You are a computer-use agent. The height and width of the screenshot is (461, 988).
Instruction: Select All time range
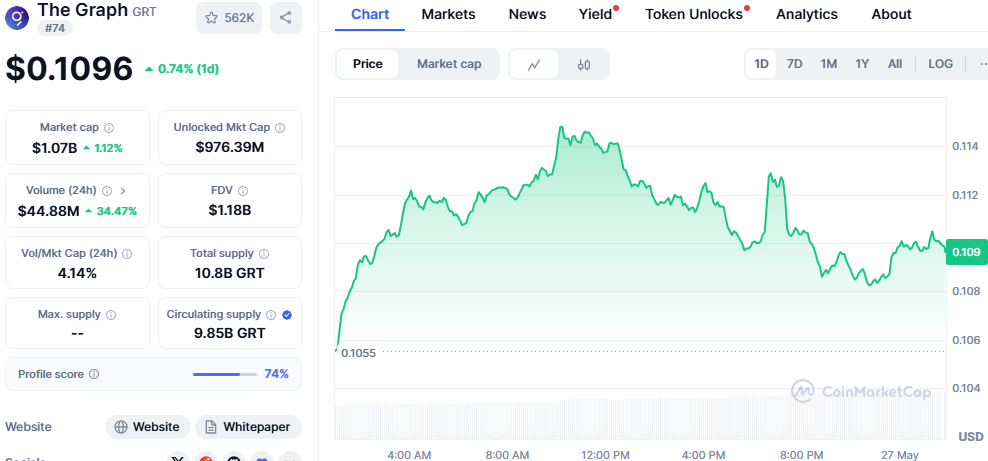[x=895, y=64]
